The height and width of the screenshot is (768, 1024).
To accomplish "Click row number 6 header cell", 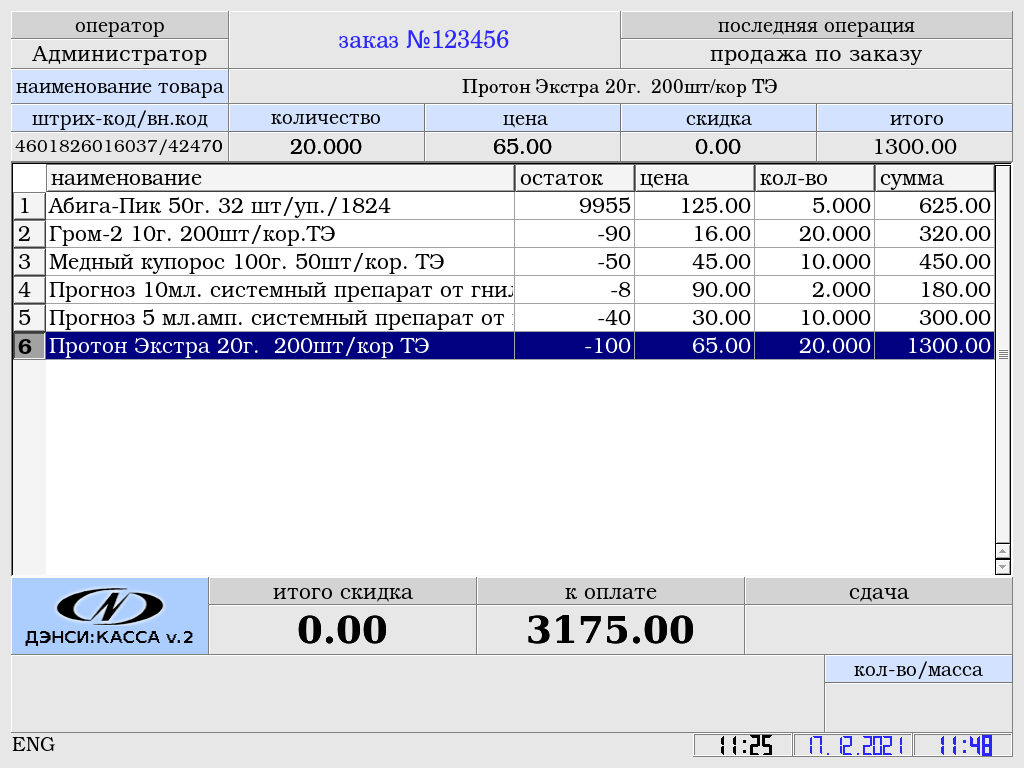I will [x=29, y=345].
